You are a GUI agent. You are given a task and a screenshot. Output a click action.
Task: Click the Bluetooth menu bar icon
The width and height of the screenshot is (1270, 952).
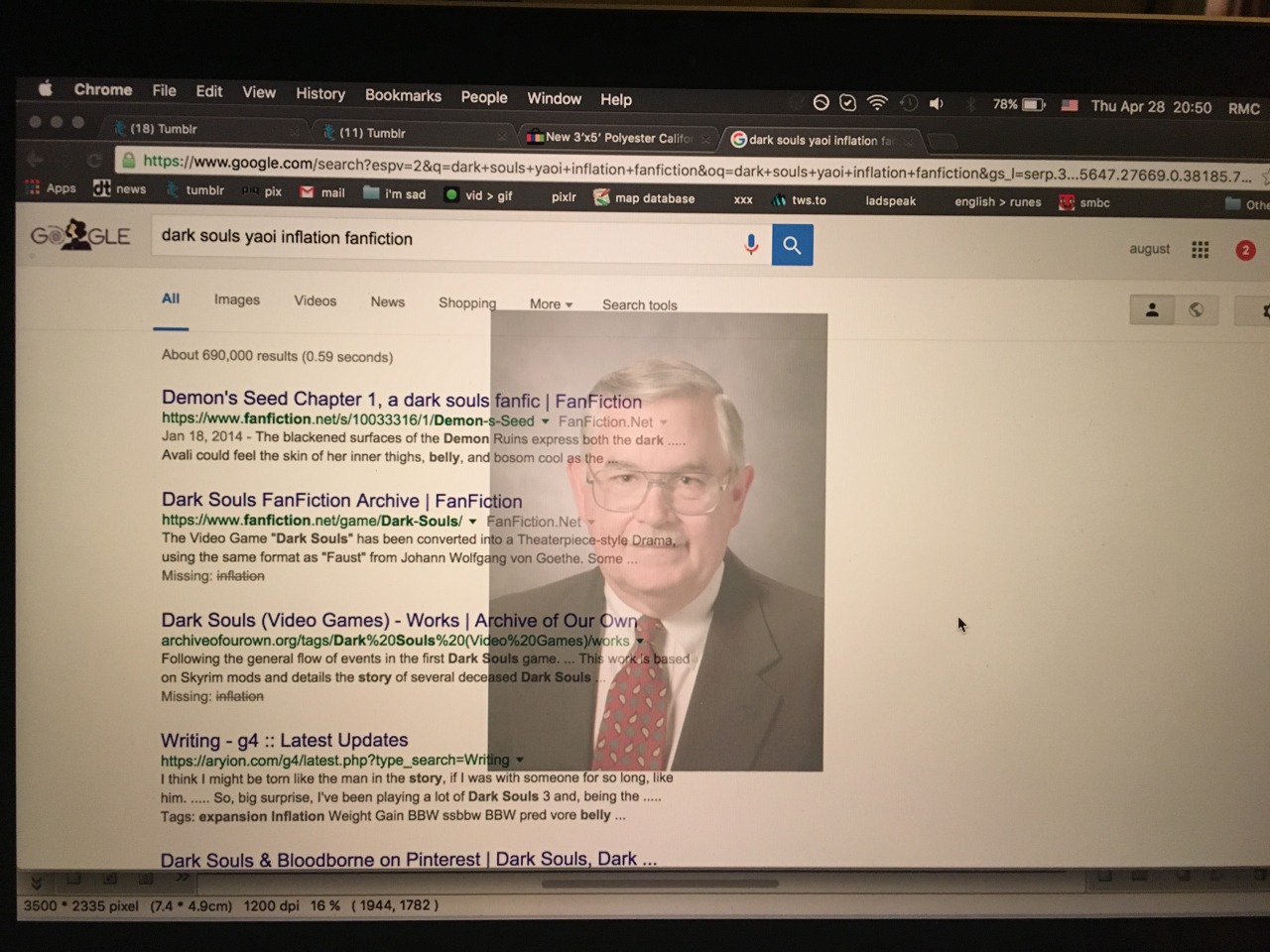tap(971, 104)
